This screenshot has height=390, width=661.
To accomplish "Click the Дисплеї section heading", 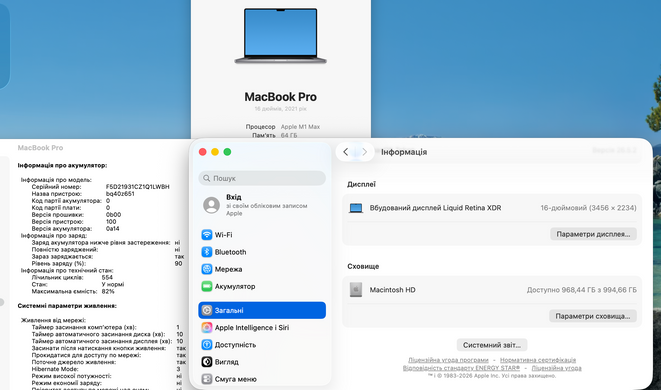I will [361, 184].
